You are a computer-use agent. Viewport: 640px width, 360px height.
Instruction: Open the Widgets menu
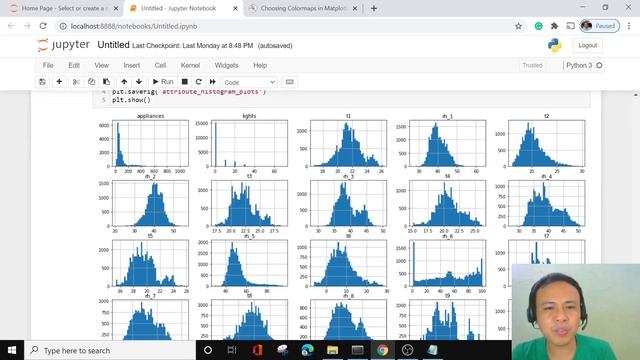point(226,65)
